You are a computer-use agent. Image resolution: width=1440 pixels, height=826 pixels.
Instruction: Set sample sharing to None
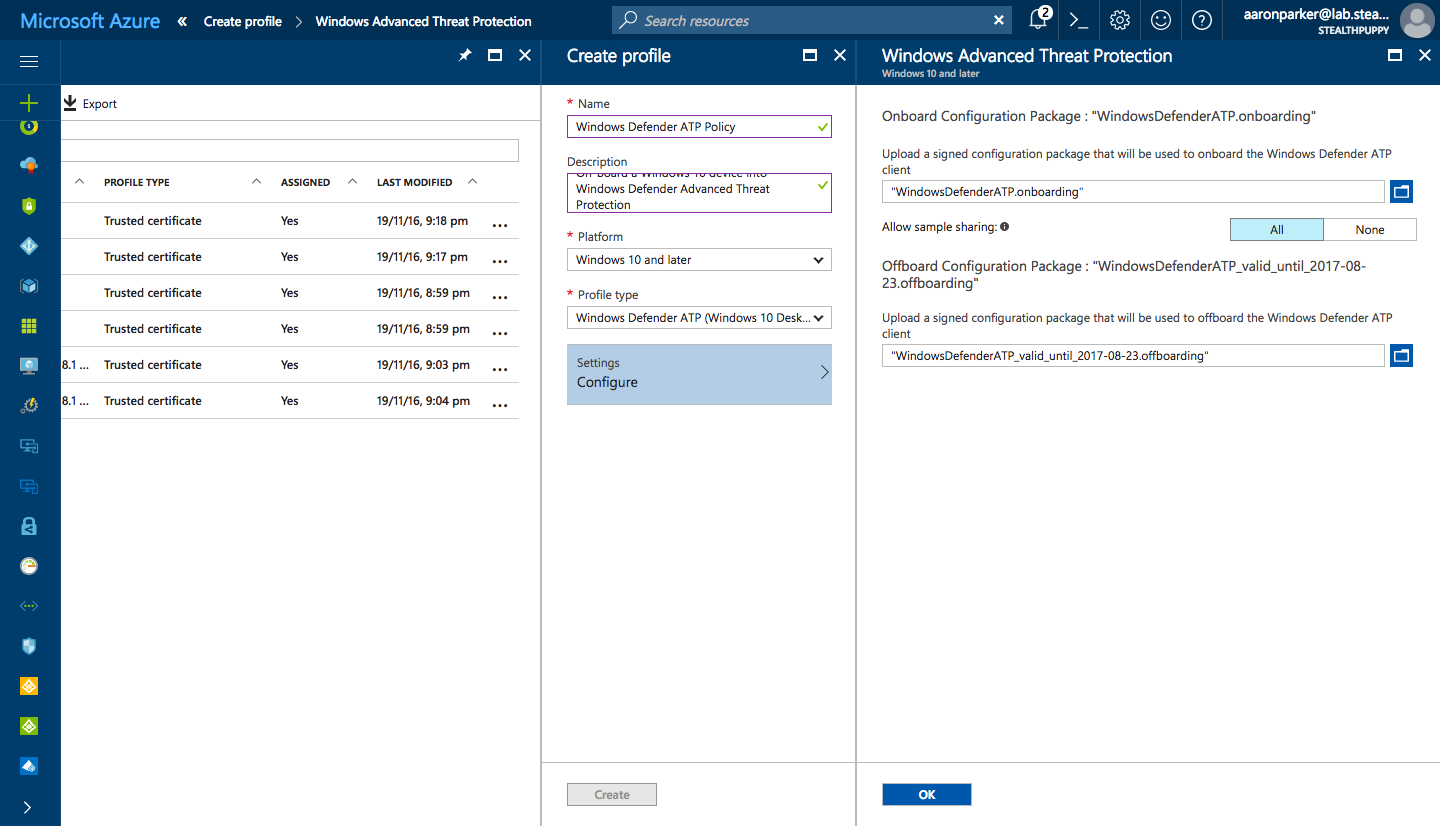[1370, 230]
